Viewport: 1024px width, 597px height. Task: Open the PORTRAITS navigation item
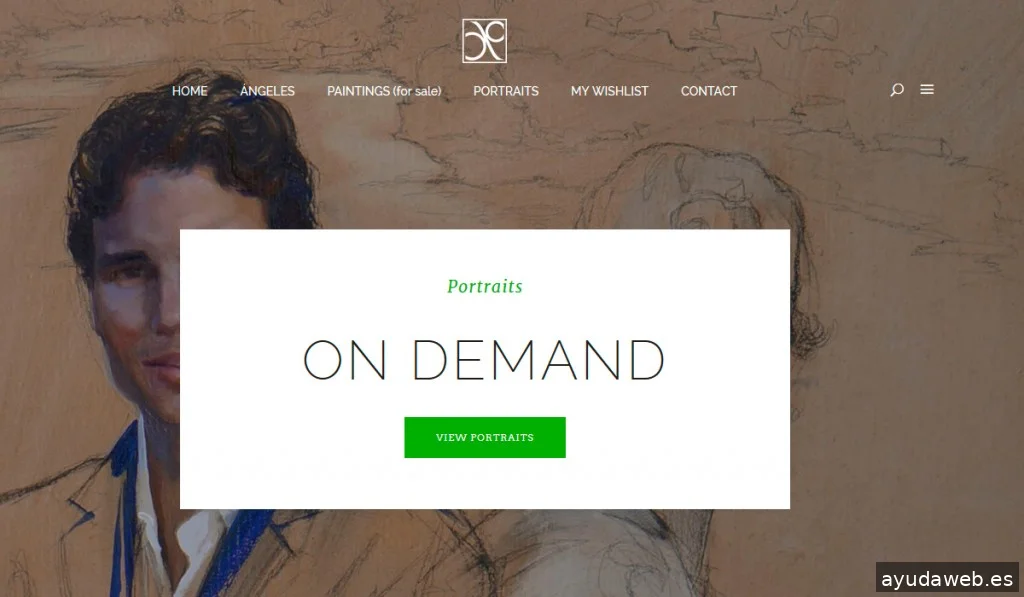coord(505,91)
